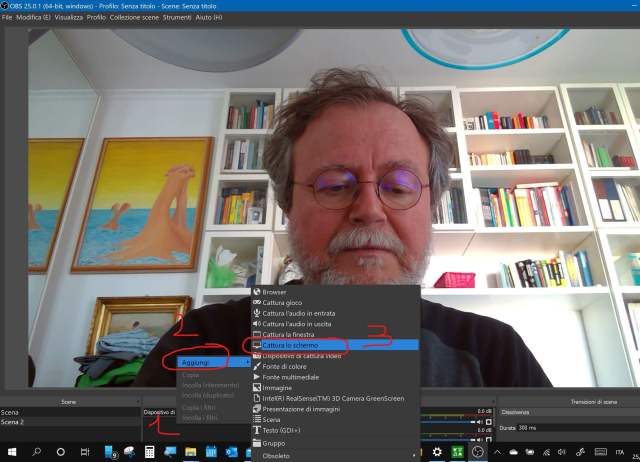Add Cattura l'audio in entrata source
The height and width of the screenshot is (462, 640).
pos(300,313)
